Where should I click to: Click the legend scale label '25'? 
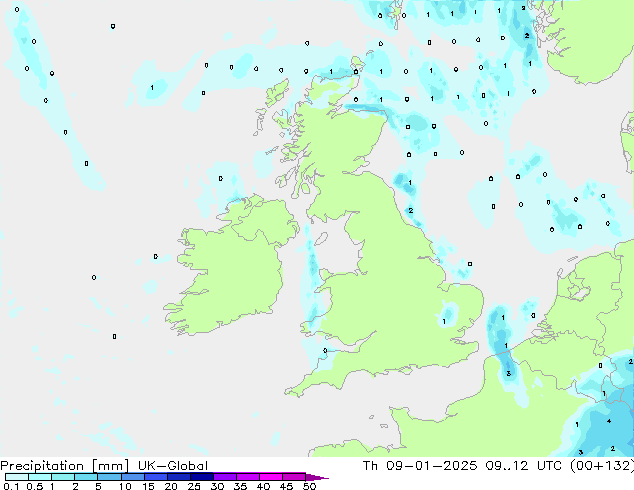[x=194, y=486]
